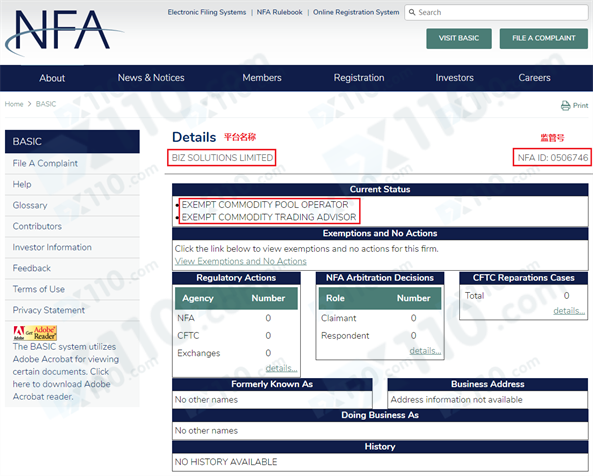Image resolution: width=593 pixels, height=476 pixels.
Task: Click the FILE A COMPLAINT button
Action: (543, 39)
